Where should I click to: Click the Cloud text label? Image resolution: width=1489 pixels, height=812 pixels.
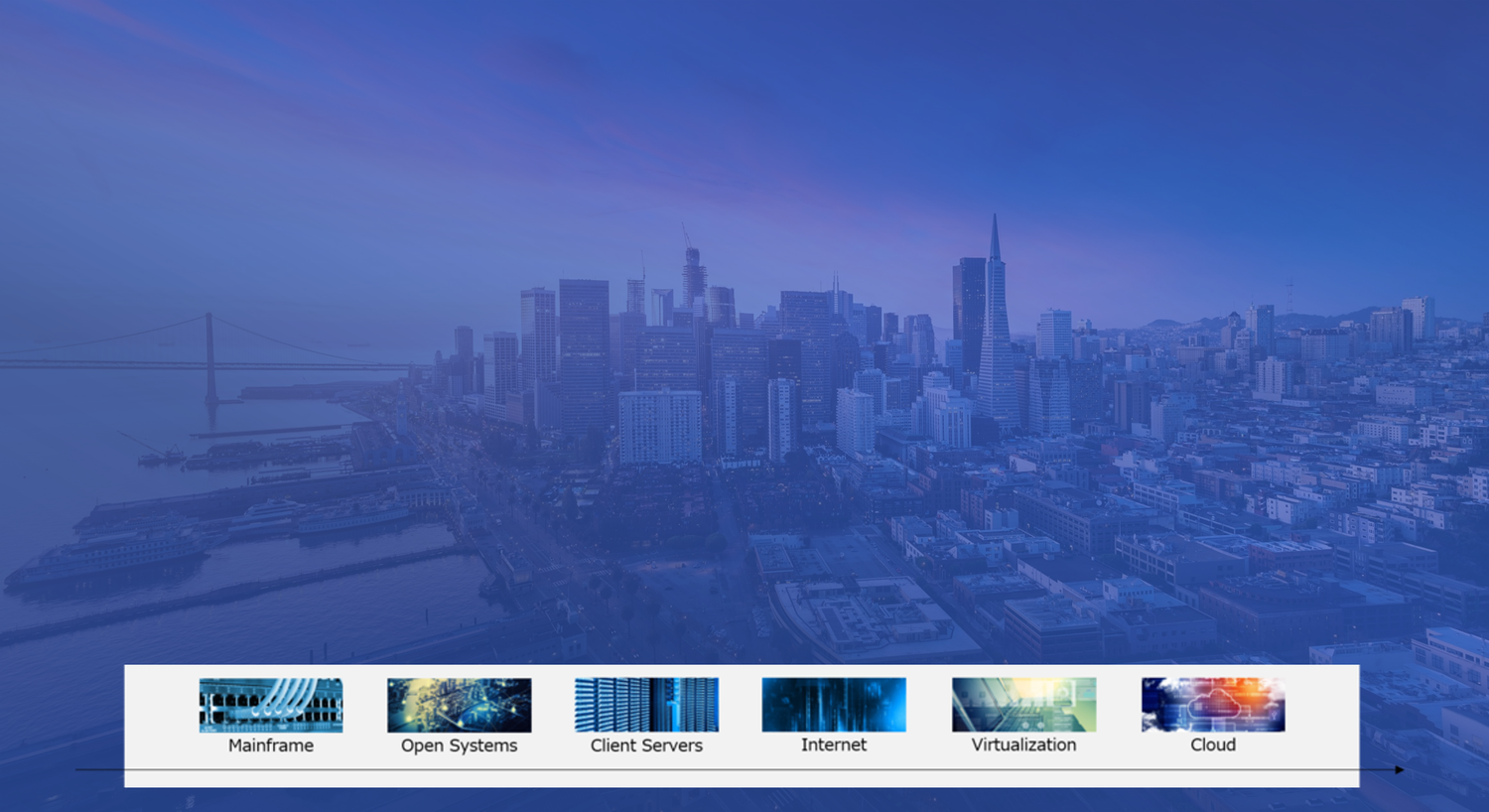1212,744
